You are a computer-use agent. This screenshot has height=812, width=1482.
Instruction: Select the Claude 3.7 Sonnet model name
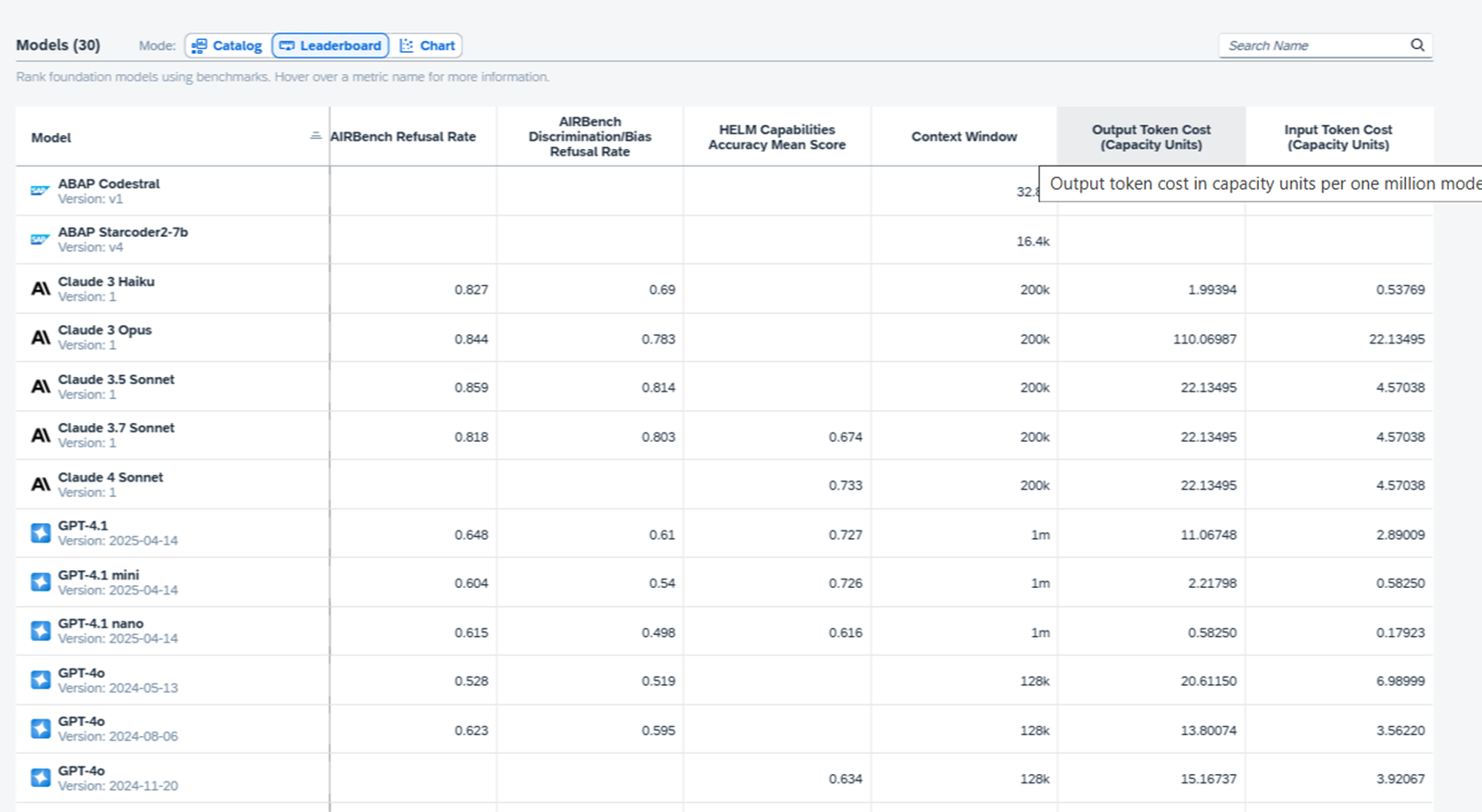(x=117, y=428)
